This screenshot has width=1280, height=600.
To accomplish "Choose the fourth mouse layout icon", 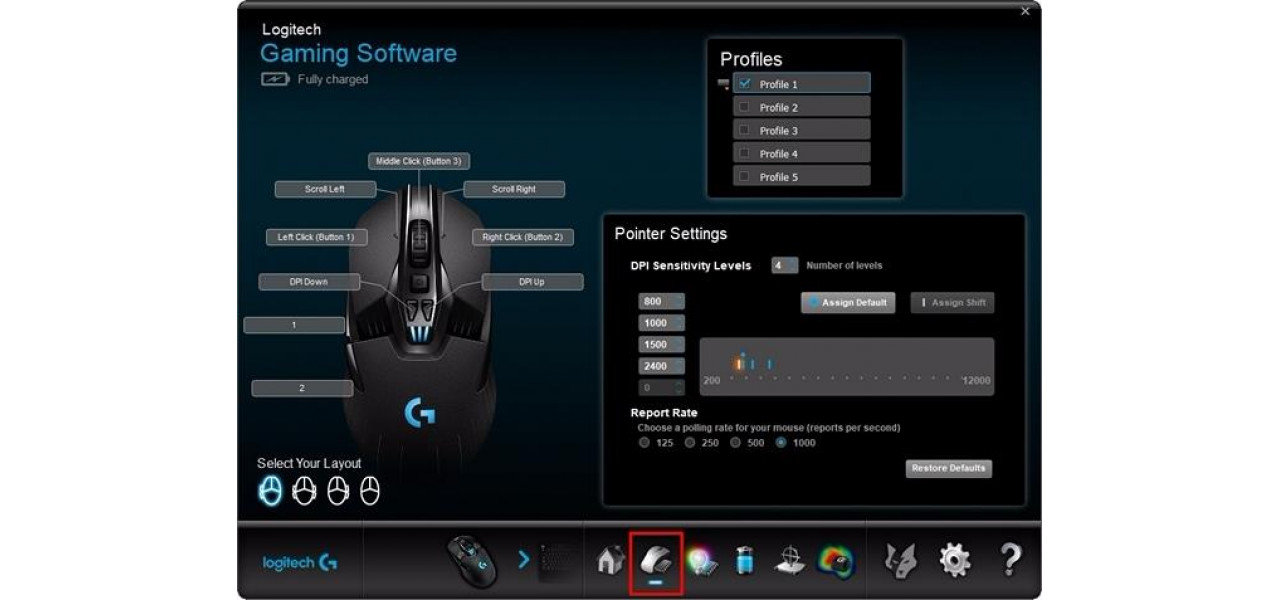I will click(x=370, y=490).
